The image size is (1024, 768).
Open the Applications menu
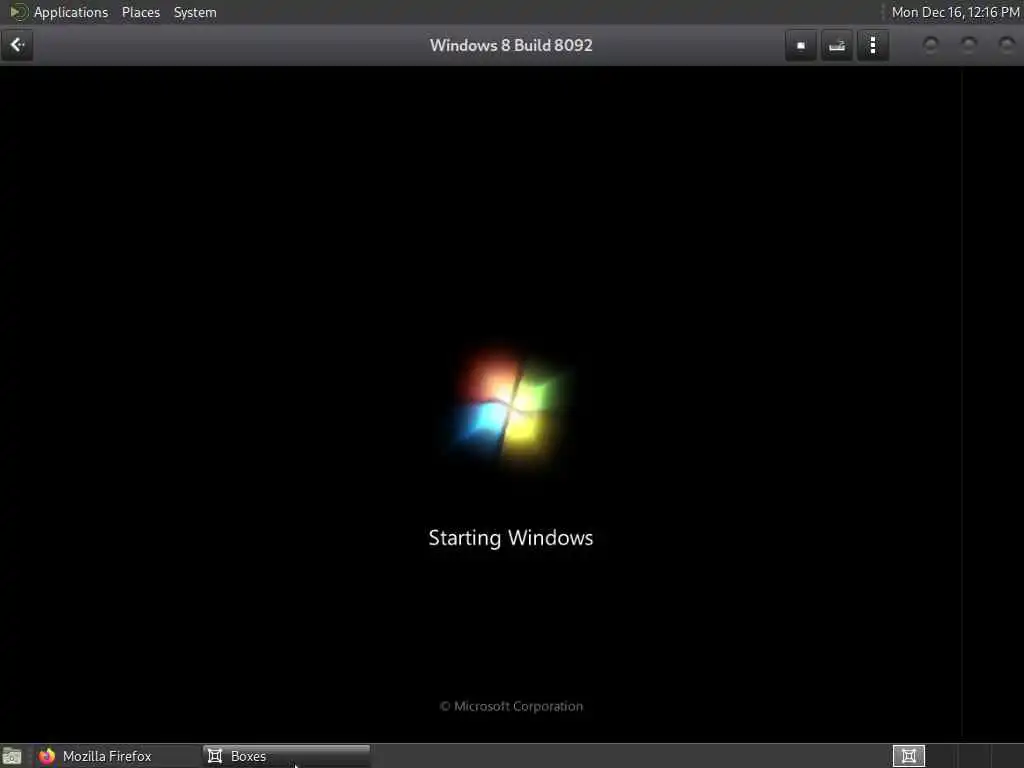[71, 12]
